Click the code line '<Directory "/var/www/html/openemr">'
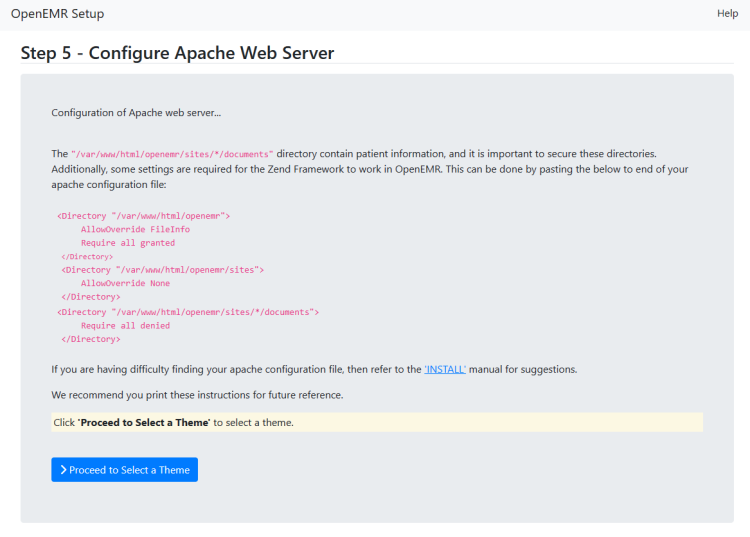The height and width of the screenshot is (537, 750). 143,216
